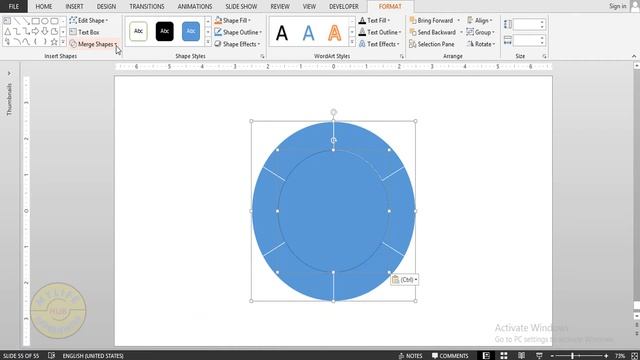Open the Rotate dropdown
Viewport: 640px width, 360px height.
pos(481,44)
